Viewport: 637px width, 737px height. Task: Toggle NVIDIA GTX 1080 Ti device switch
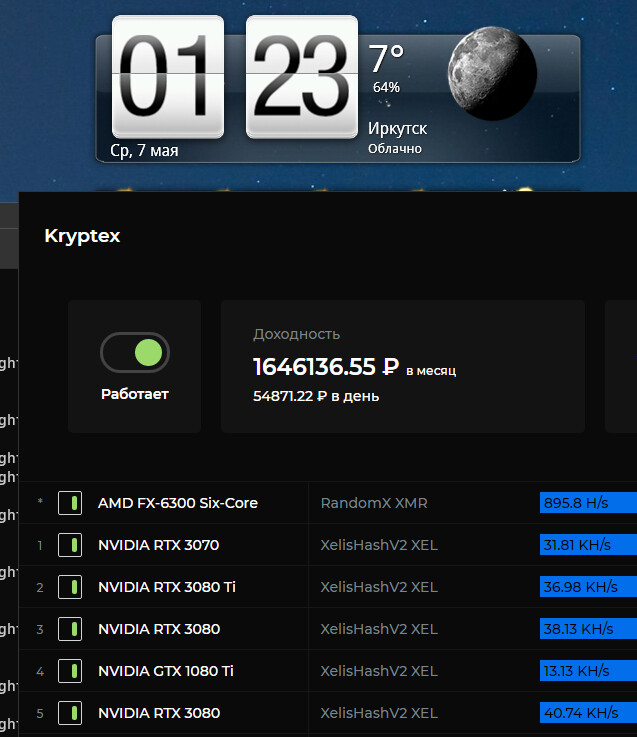click(70, 671)
